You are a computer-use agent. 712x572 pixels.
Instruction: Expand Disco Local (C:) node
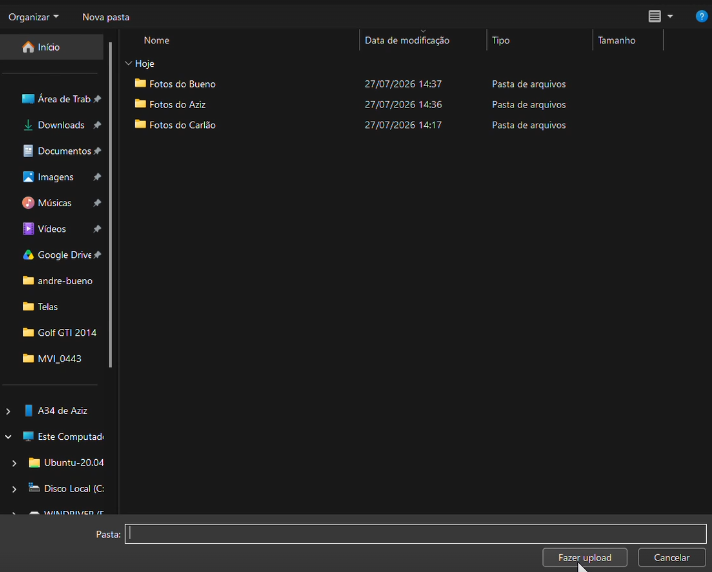point(14,489)
